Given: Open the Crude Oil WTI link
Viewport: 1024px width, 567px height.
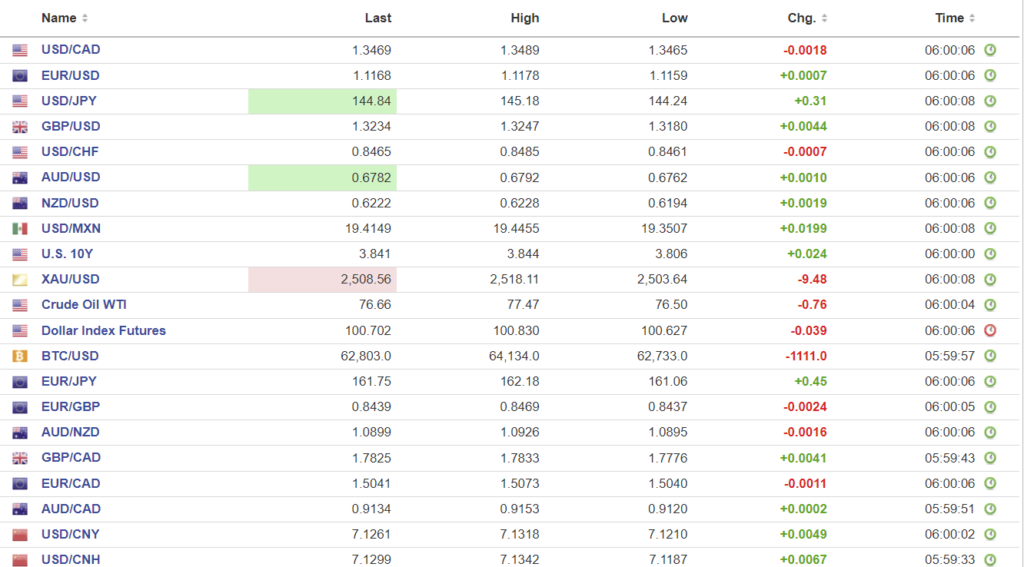Looking at the screenshot, I should coord(84,305).
